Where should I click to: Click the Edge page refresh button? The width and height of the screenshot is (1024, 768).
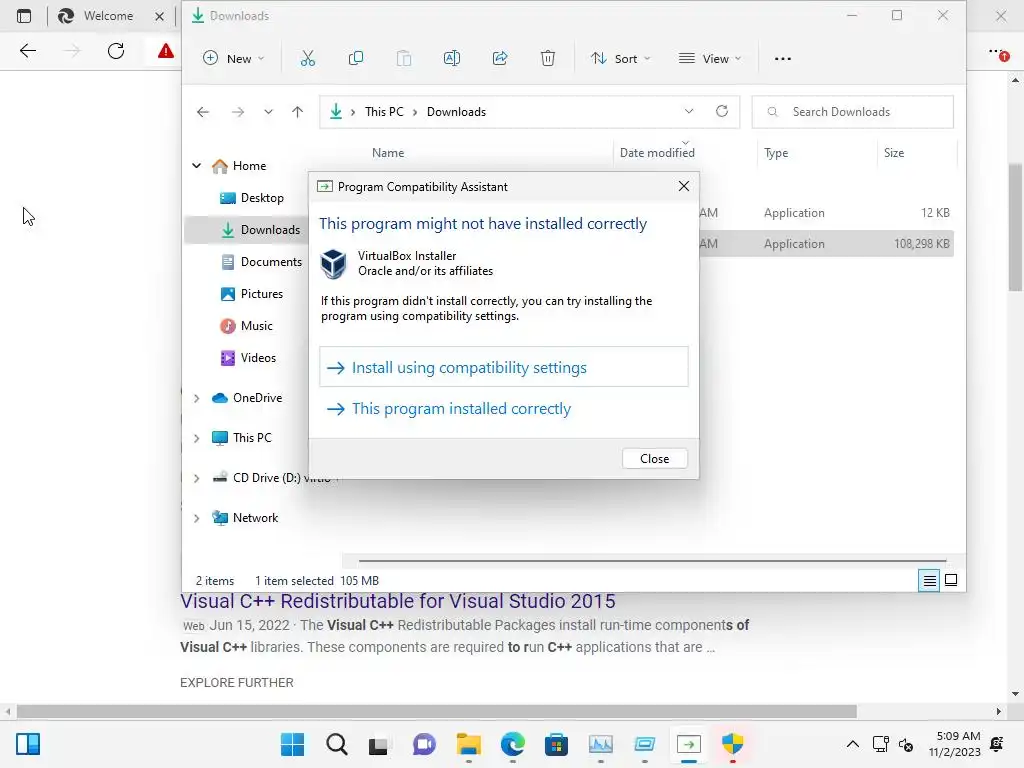tap(116, 51)
